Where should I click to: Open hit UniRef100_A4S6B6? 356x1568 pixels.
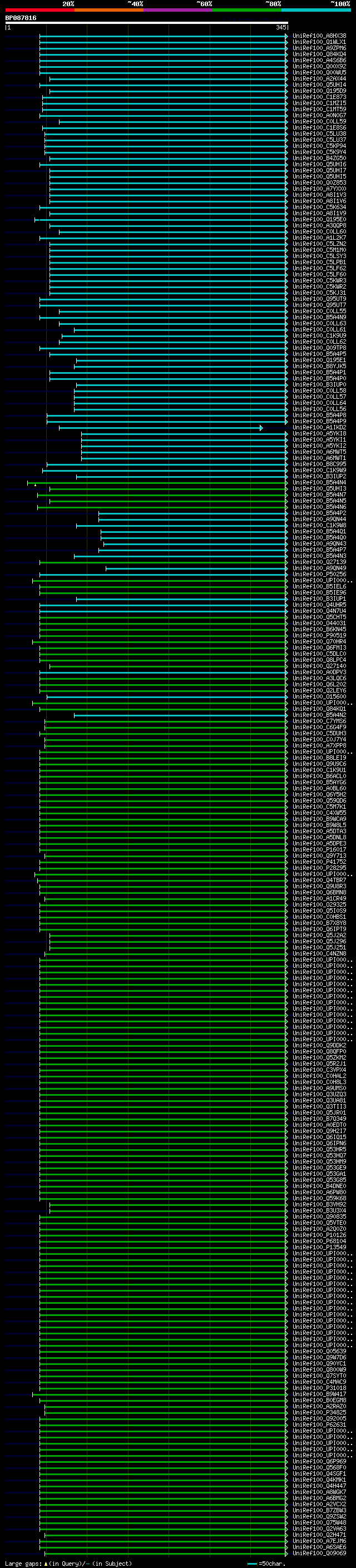(319, 60)
